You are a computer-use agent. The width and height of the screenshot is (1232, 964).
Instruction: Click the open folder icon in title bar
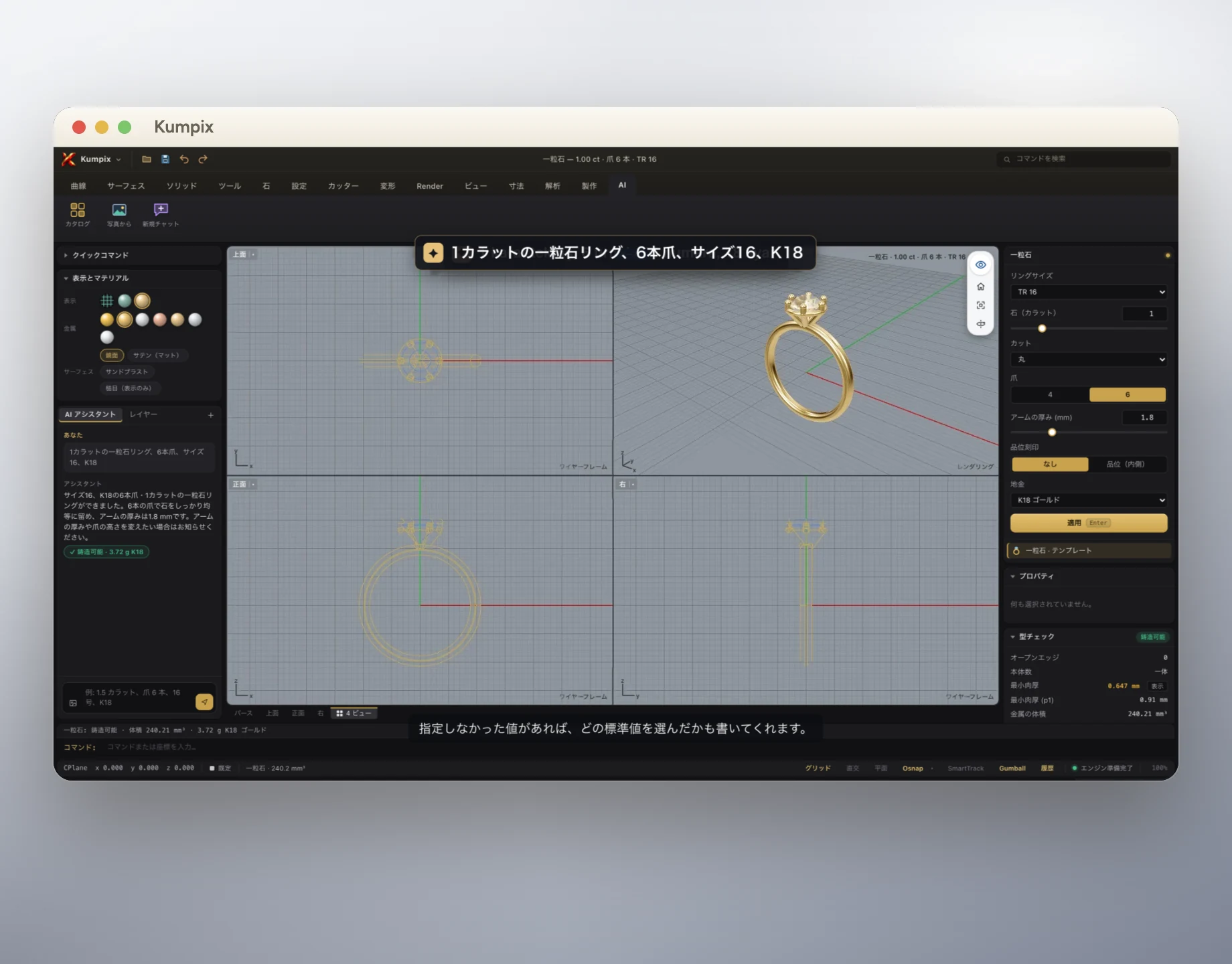[147, 159]
